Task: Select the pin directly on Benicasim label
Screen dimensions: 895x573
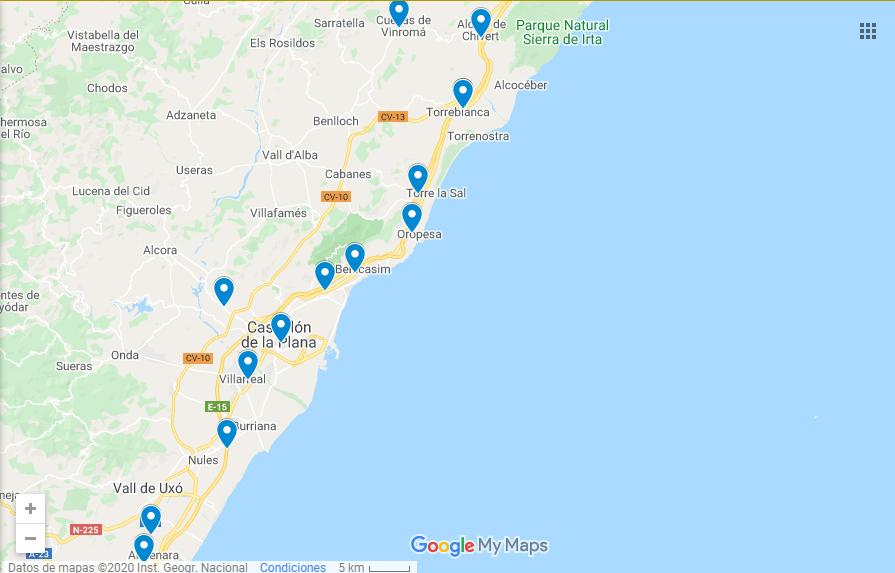Action: [354, 257]
